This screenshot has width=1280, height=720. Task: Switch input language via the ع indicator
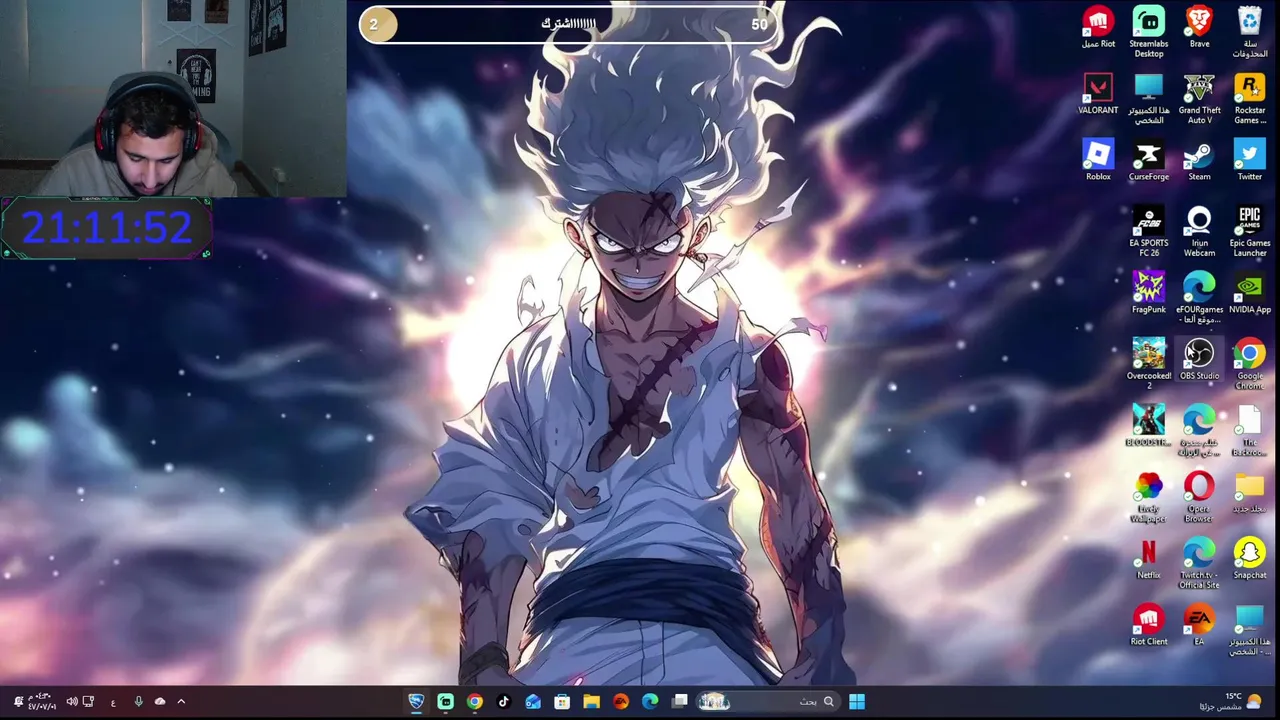click(113, 702)
